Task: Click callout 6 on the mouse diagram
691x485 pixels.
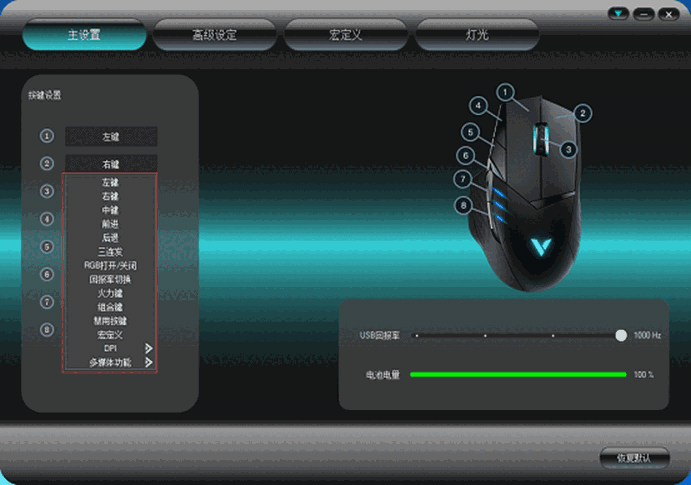Action: [465, 155]
